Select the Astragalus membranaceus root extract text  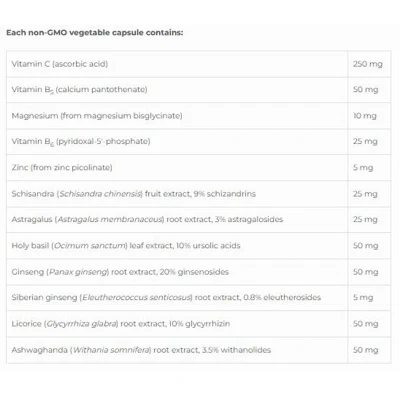[x=147, y=219]
